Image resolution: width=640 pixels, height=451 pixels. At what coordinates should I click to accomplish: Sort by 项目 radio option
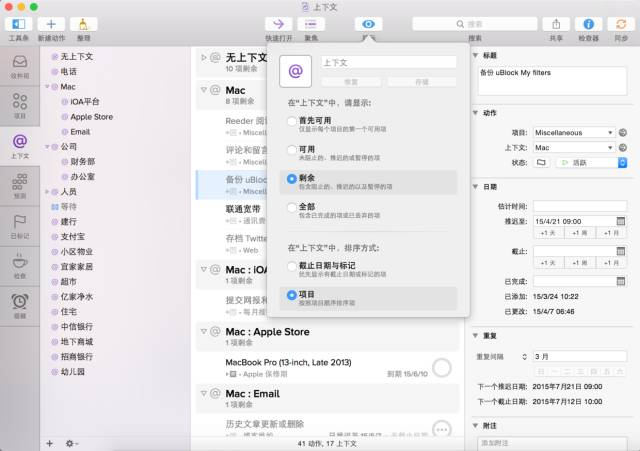tap(291, 295)
